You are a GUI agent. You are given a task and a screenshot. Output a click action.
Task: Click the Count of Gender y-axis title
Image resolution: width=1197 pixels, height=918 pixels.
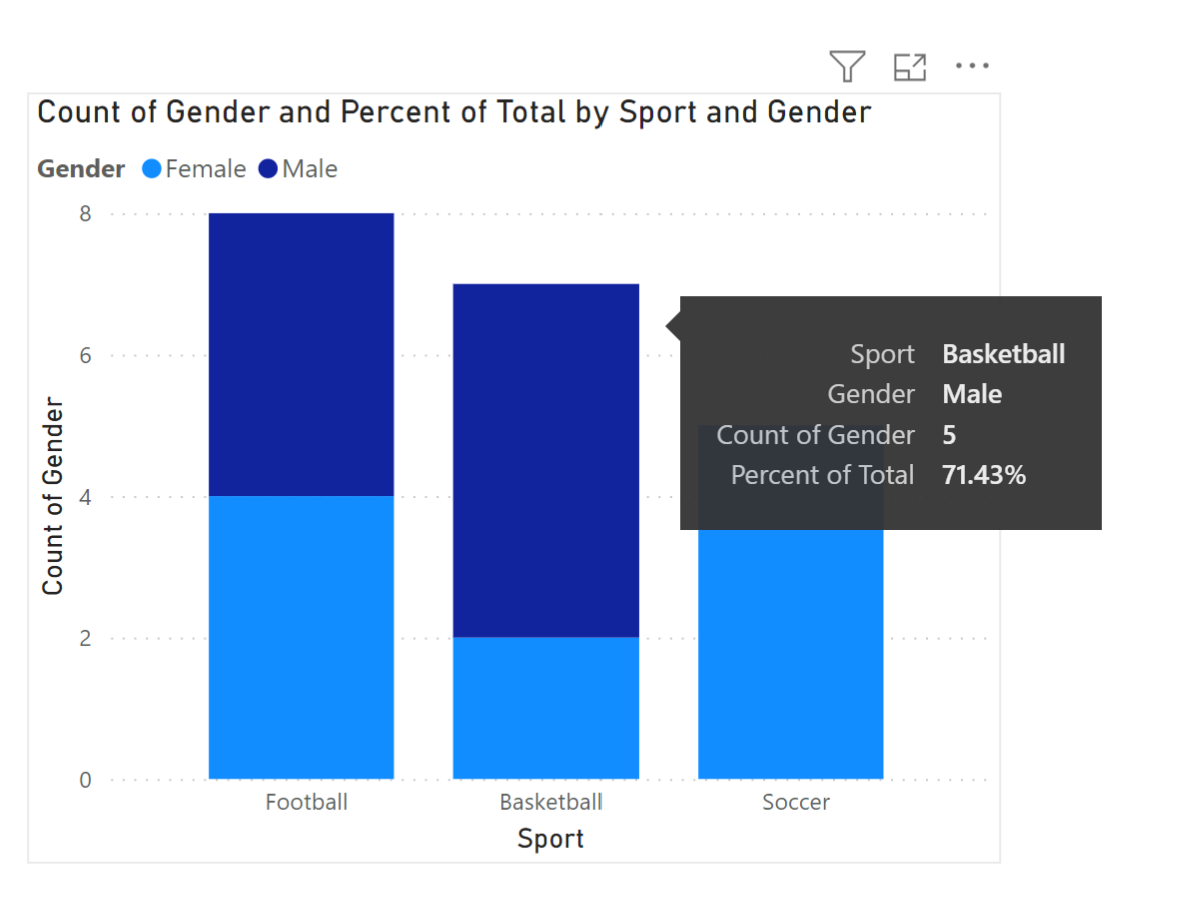point(53,496)
